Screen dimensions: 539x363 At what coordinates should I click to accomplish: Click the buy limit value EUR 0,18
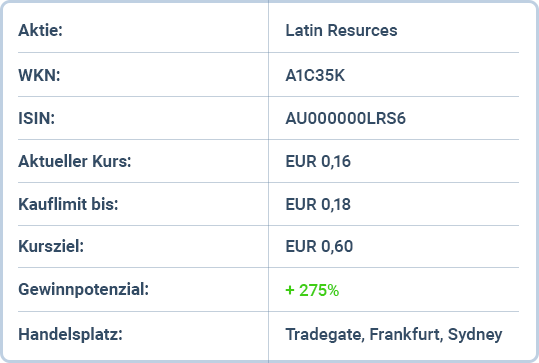pos(318,205)
